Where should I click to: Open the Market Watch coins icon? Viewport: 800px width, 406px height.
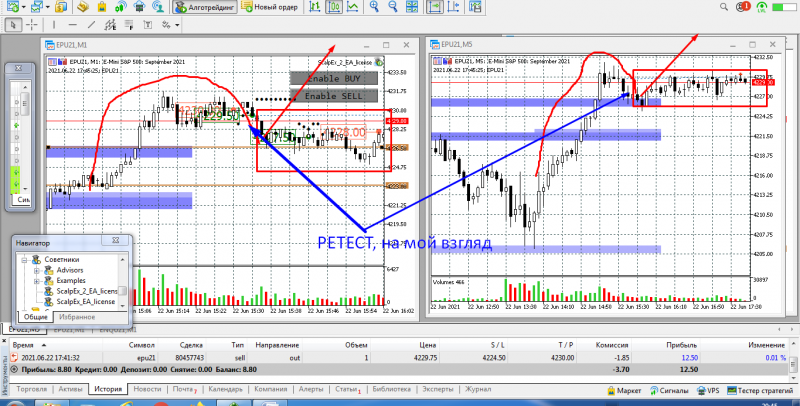pyautogui.click(x=61, y=7)
